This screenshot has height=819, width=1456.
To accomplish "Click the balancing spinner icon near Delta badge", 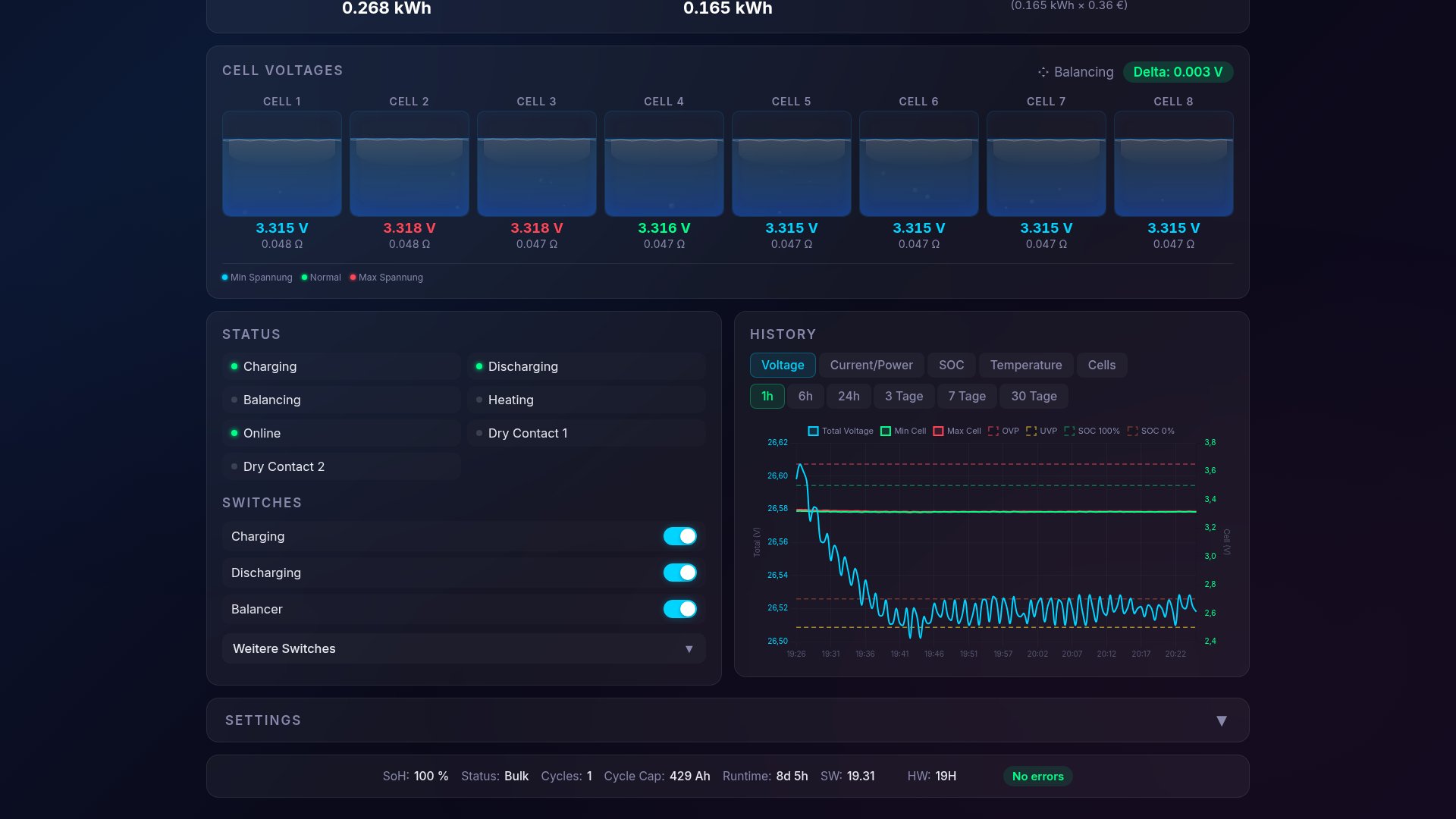I will [x=1043, y=72].
